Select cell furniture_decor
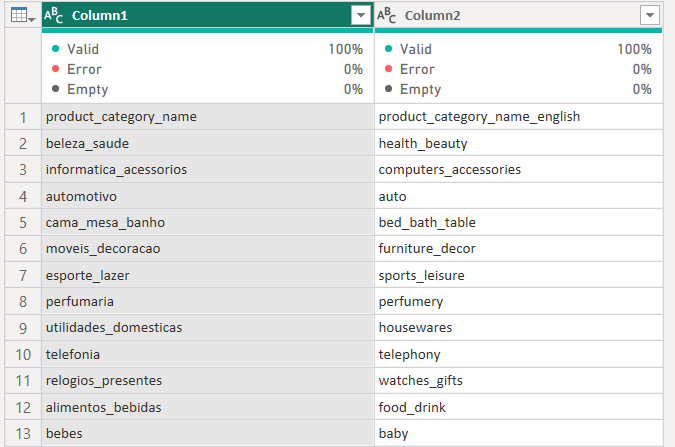Viewport: 675px width, 447px height. coord(519,248)
